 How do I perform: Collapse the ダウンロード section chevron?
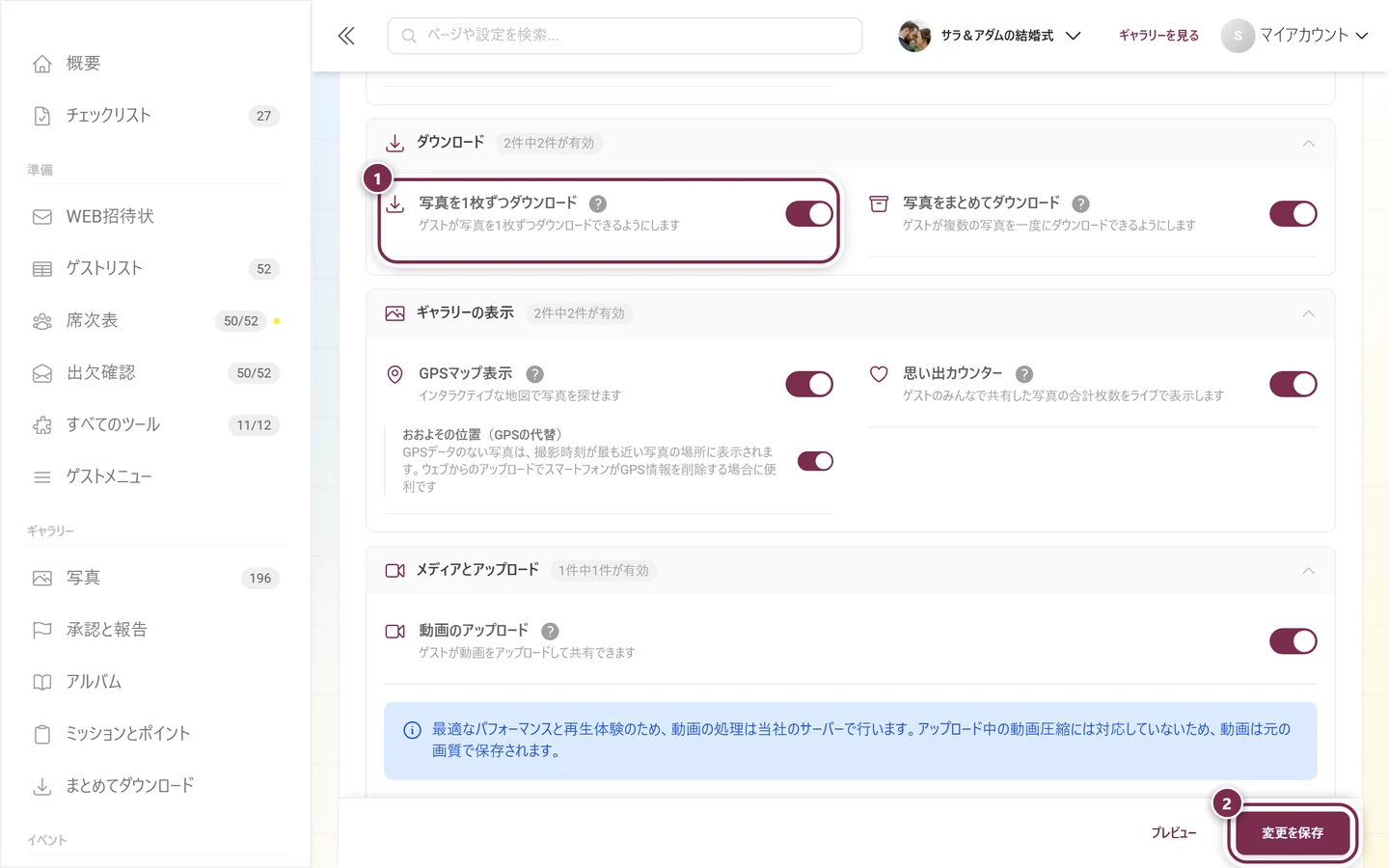pos(1308,143)
